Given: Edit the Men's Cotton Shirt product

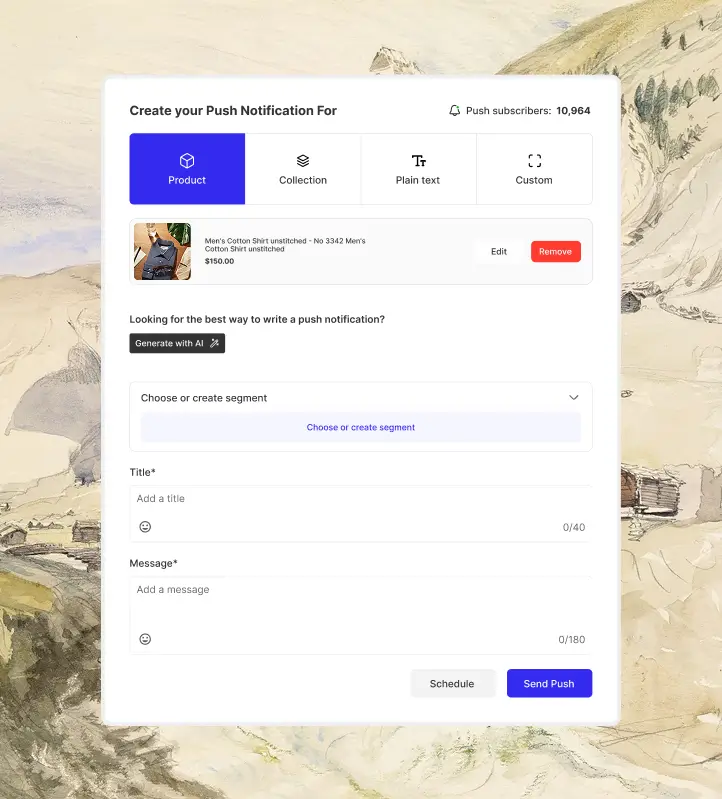Looking at the screenshot, I should click(499, 252).
